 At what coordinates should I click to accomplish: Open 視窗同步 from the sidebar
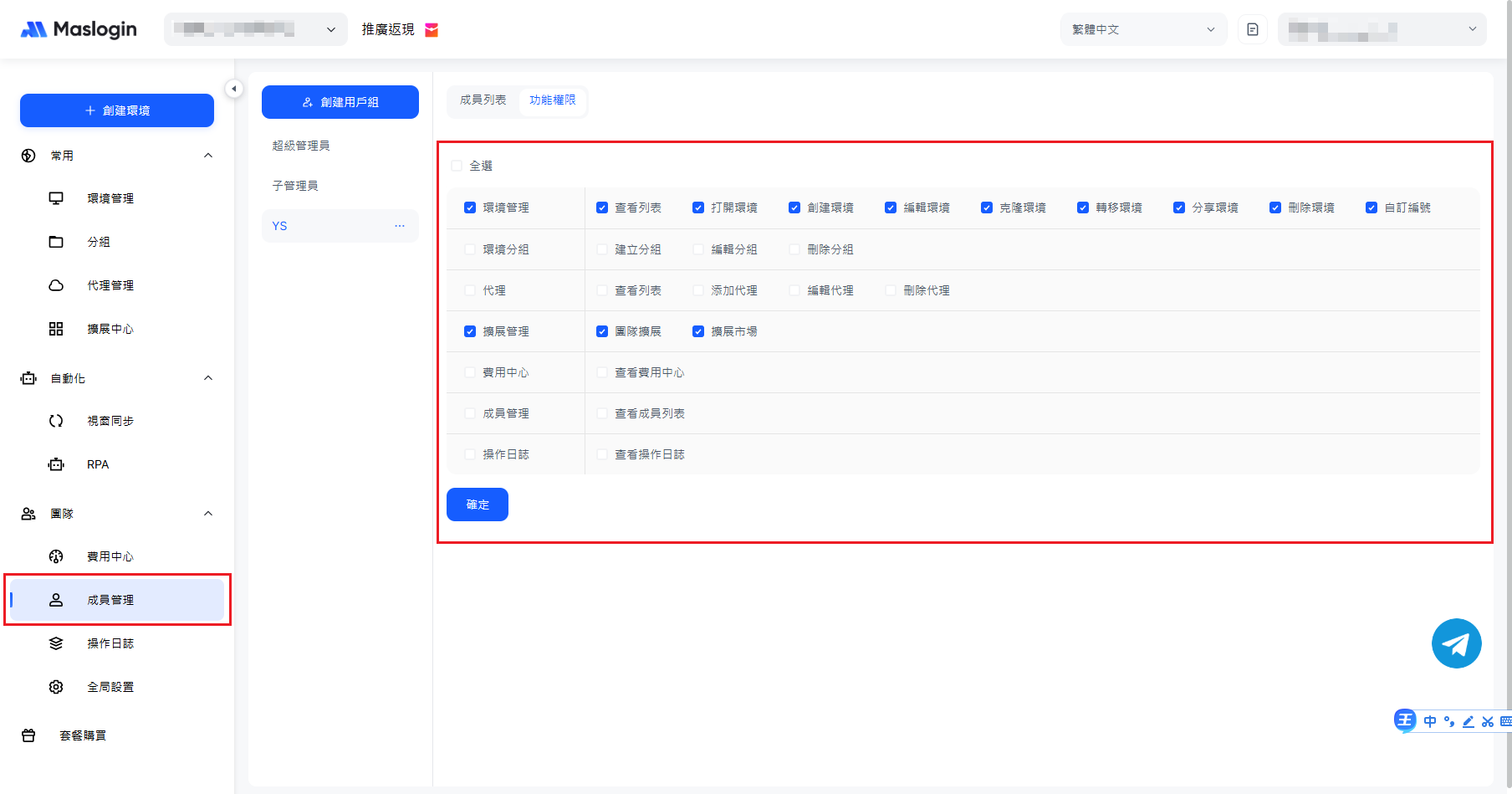(x=110, y=421)
